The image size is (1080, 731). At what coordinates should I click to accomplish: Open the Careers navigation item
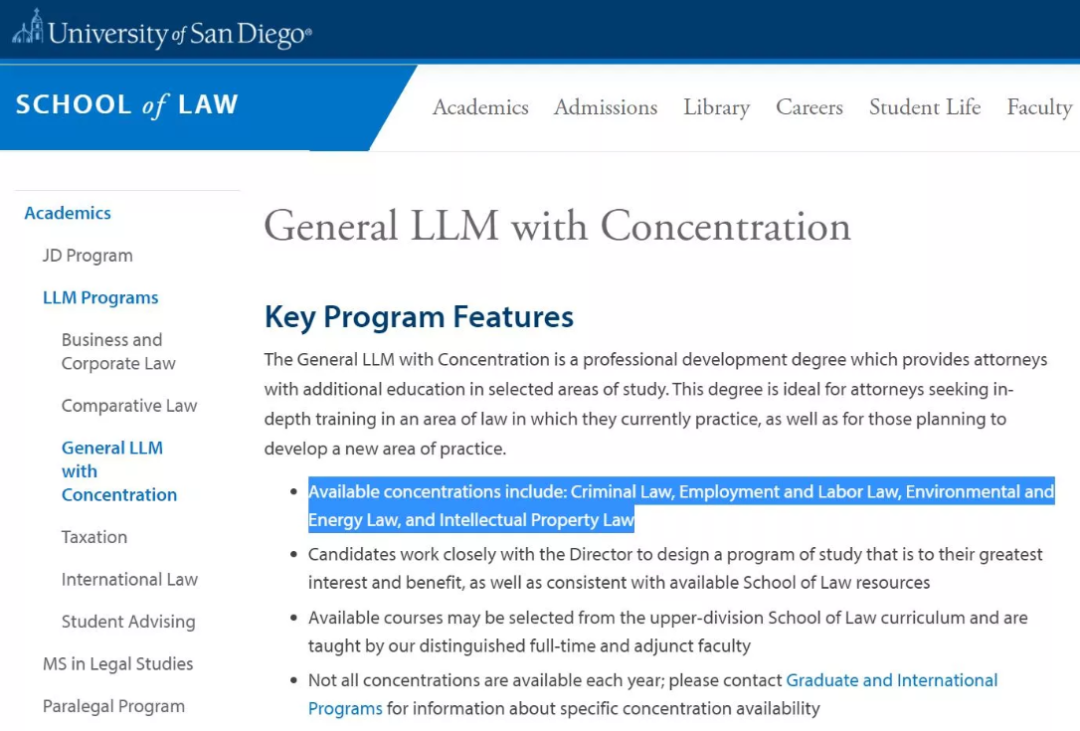pyautogui.click(x=809, y=107)
